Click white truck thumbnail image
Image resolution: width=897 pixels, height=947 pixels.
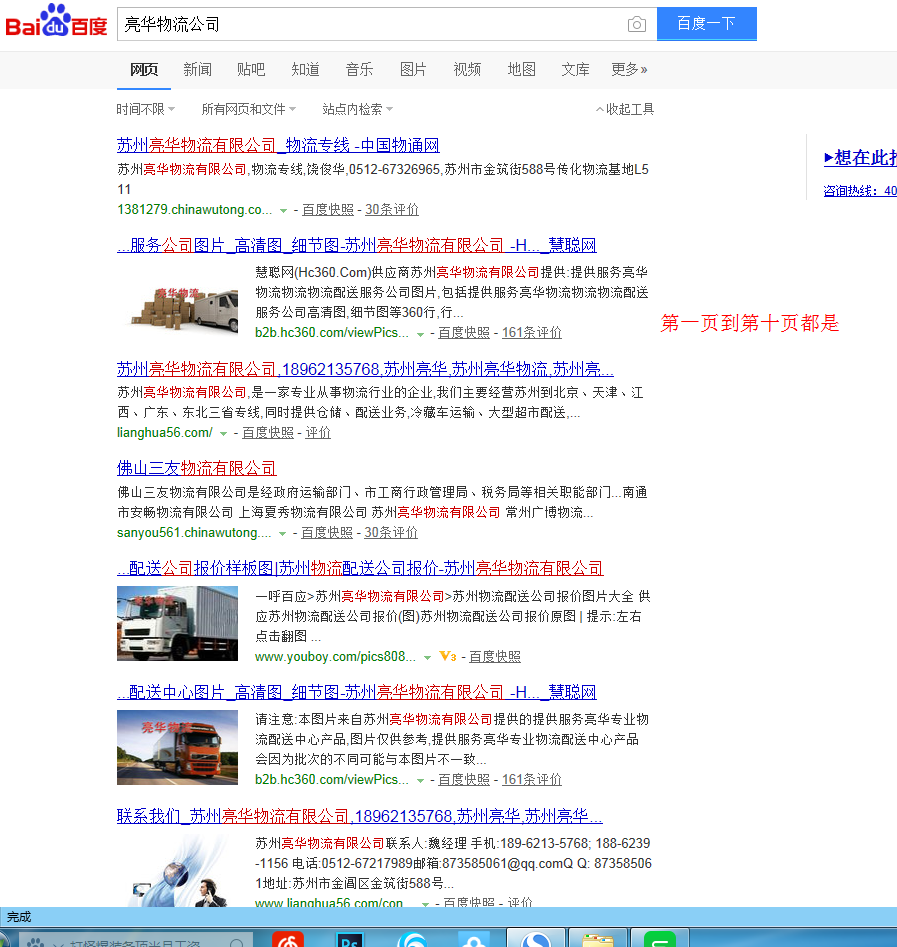click(x=177, y=623)
